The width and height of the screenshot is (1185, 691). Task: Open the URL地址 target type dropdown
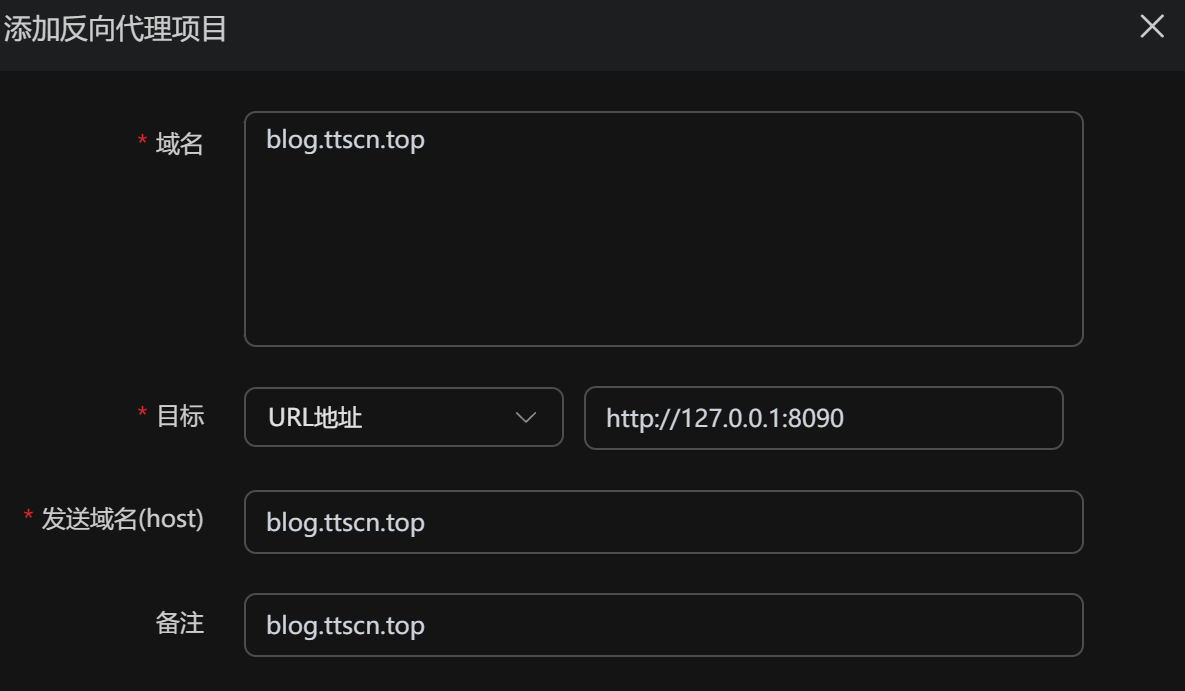click(403, 417)
